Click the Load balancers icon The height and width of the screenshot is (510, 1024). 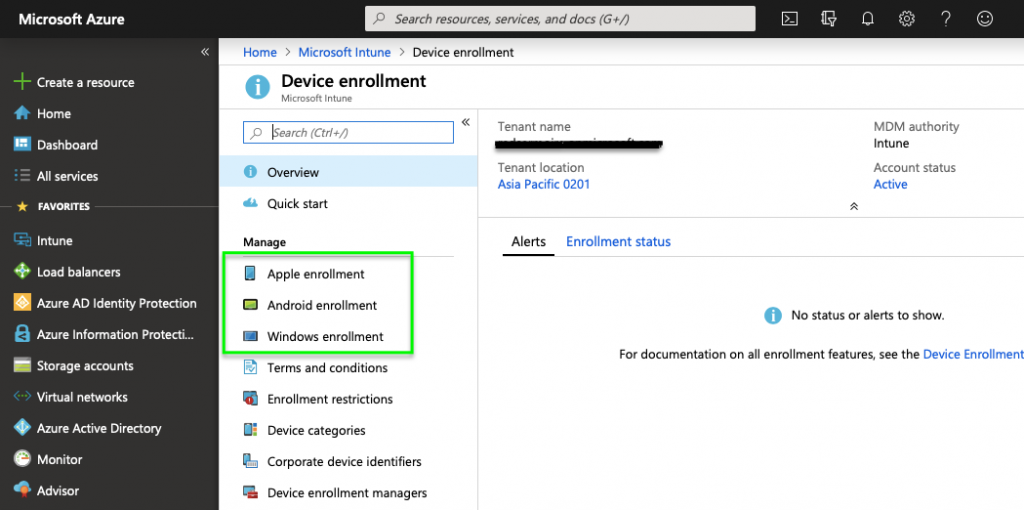pyautogui.click(x=22, y=272)
